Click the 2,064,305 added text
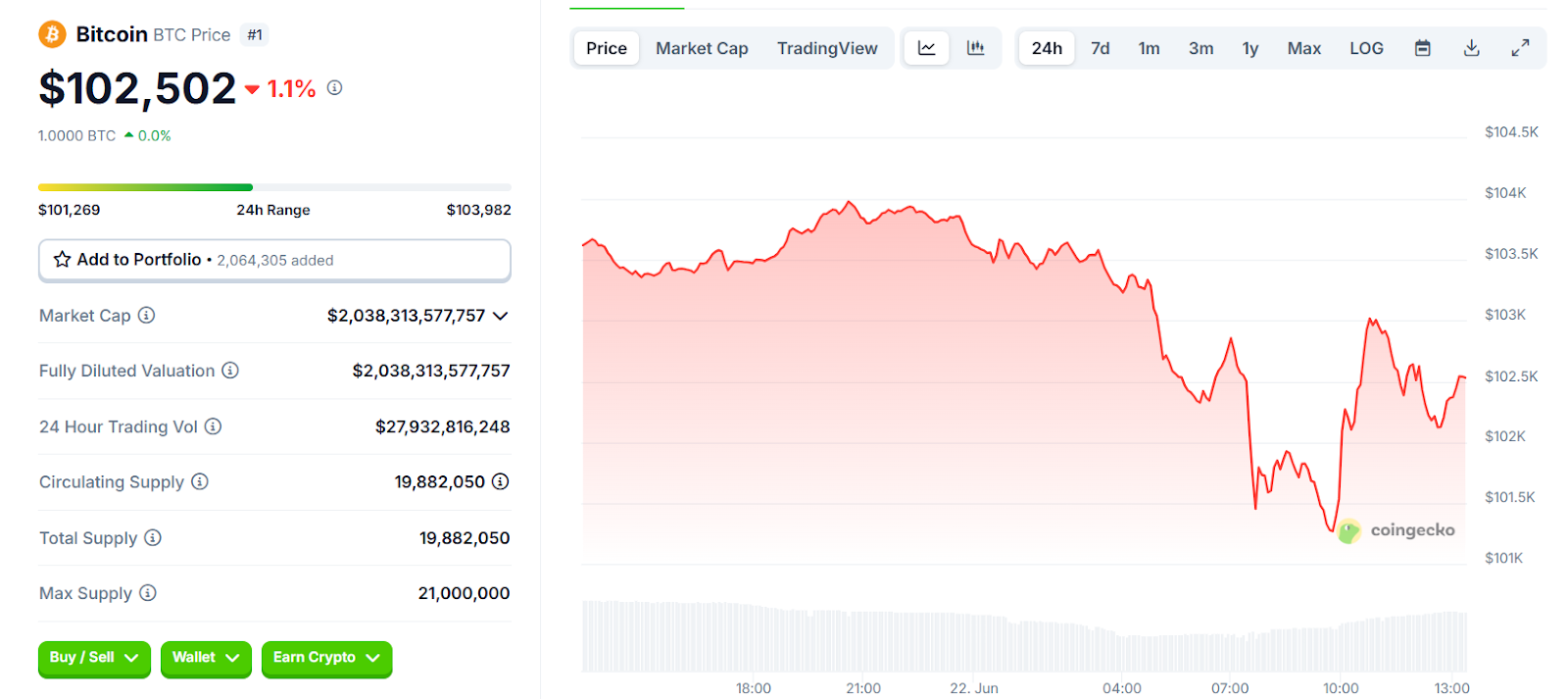 (x=275, y=261)
